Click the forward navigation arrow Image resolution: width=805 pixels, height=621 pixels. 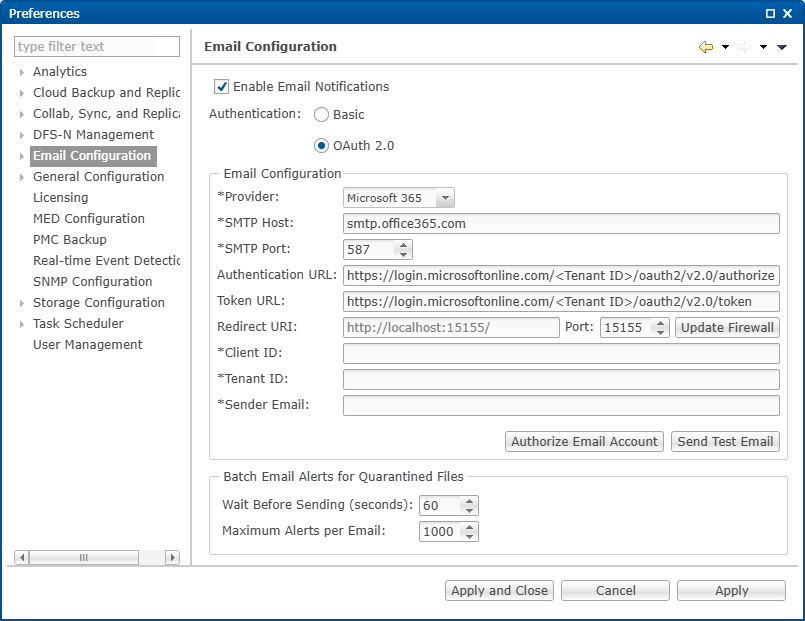(x=744, y=47)
